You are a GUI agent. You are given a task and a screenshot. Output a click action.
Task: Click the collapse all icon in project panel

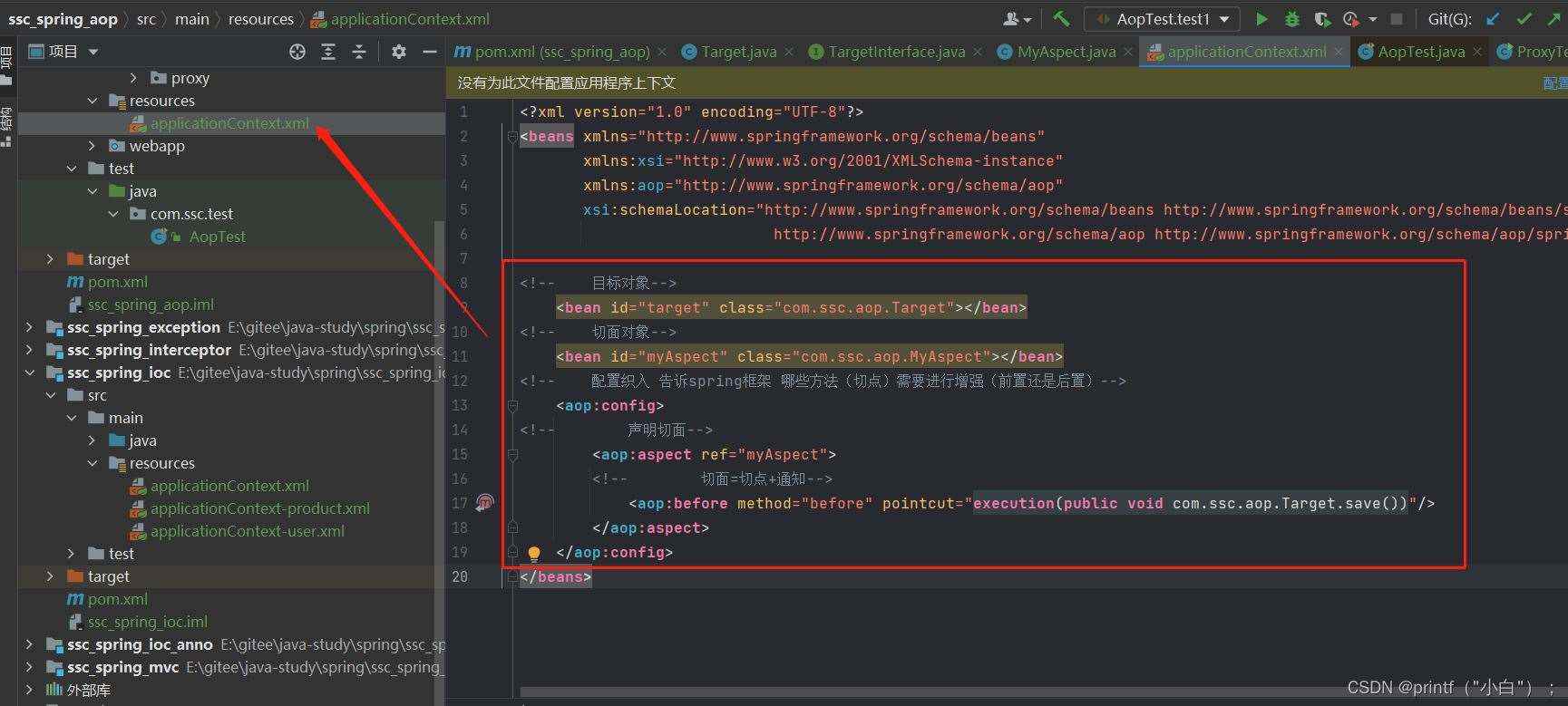pos(359,52)
